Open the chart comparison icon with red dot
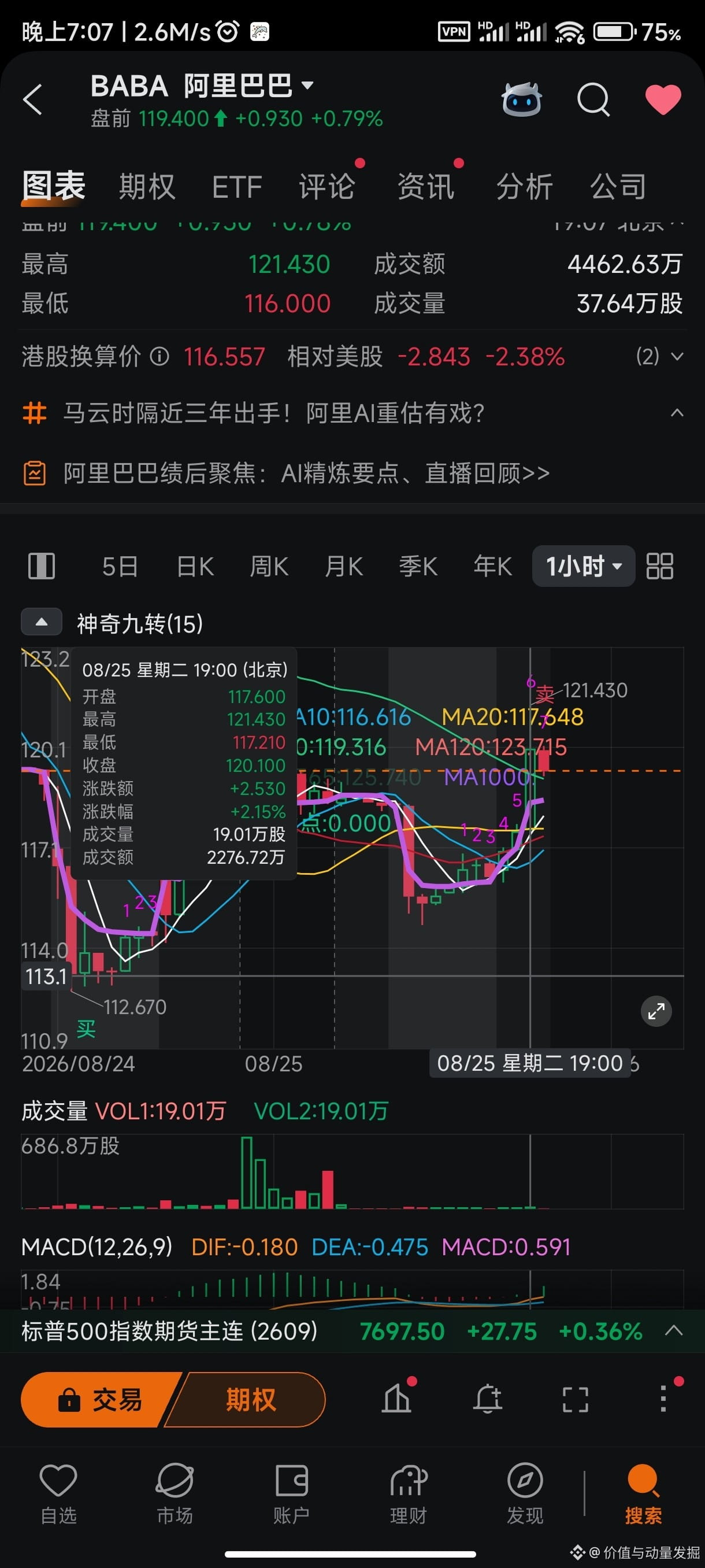The width and height of the screenshot is (705, 1568). 397,1399
